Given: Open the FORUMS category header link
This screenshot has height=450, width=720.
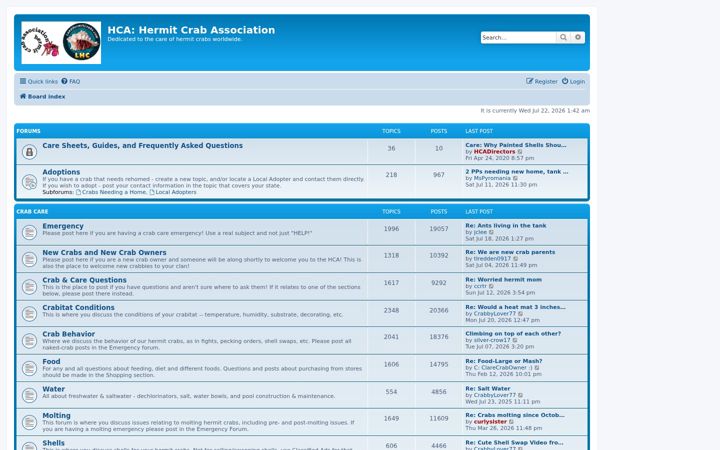Looking at the screenshot, I should pyautogui.click(x=28, y=131).
